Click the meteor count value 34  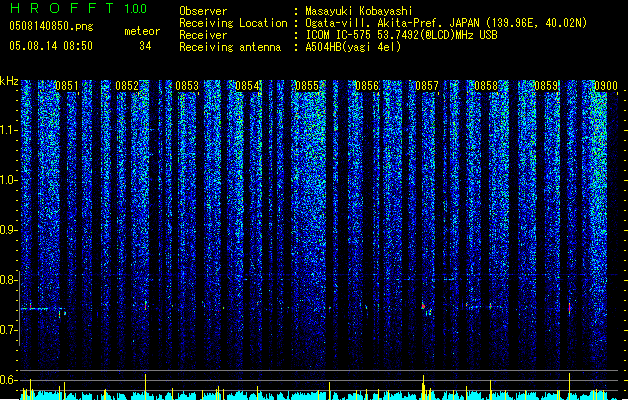145,46
